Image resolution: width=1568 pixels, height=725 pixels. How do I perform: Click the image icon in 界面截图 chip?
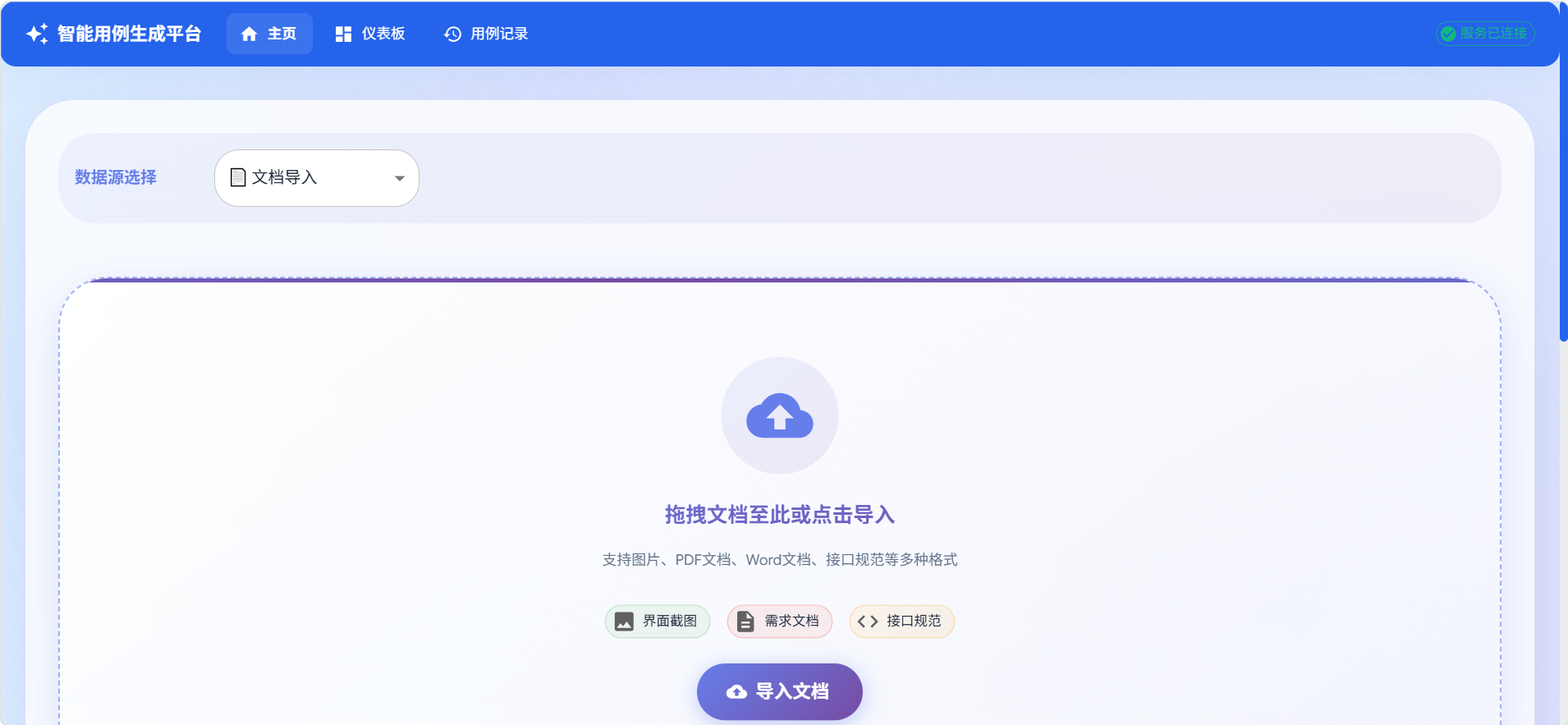pyautogui.click(x=624, y=622)
